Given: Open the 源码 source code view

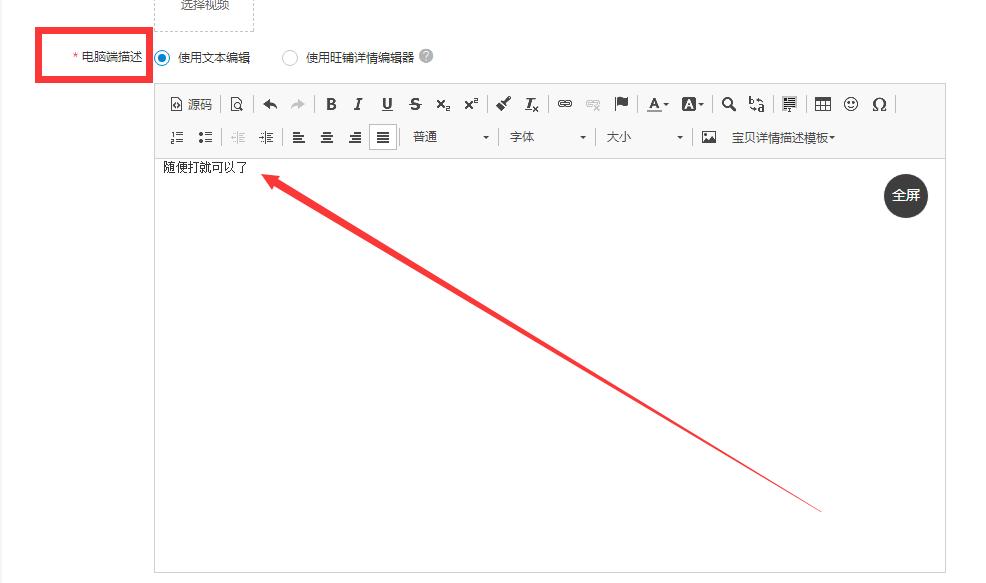Looking at the screenshot, I should (191, 104).
